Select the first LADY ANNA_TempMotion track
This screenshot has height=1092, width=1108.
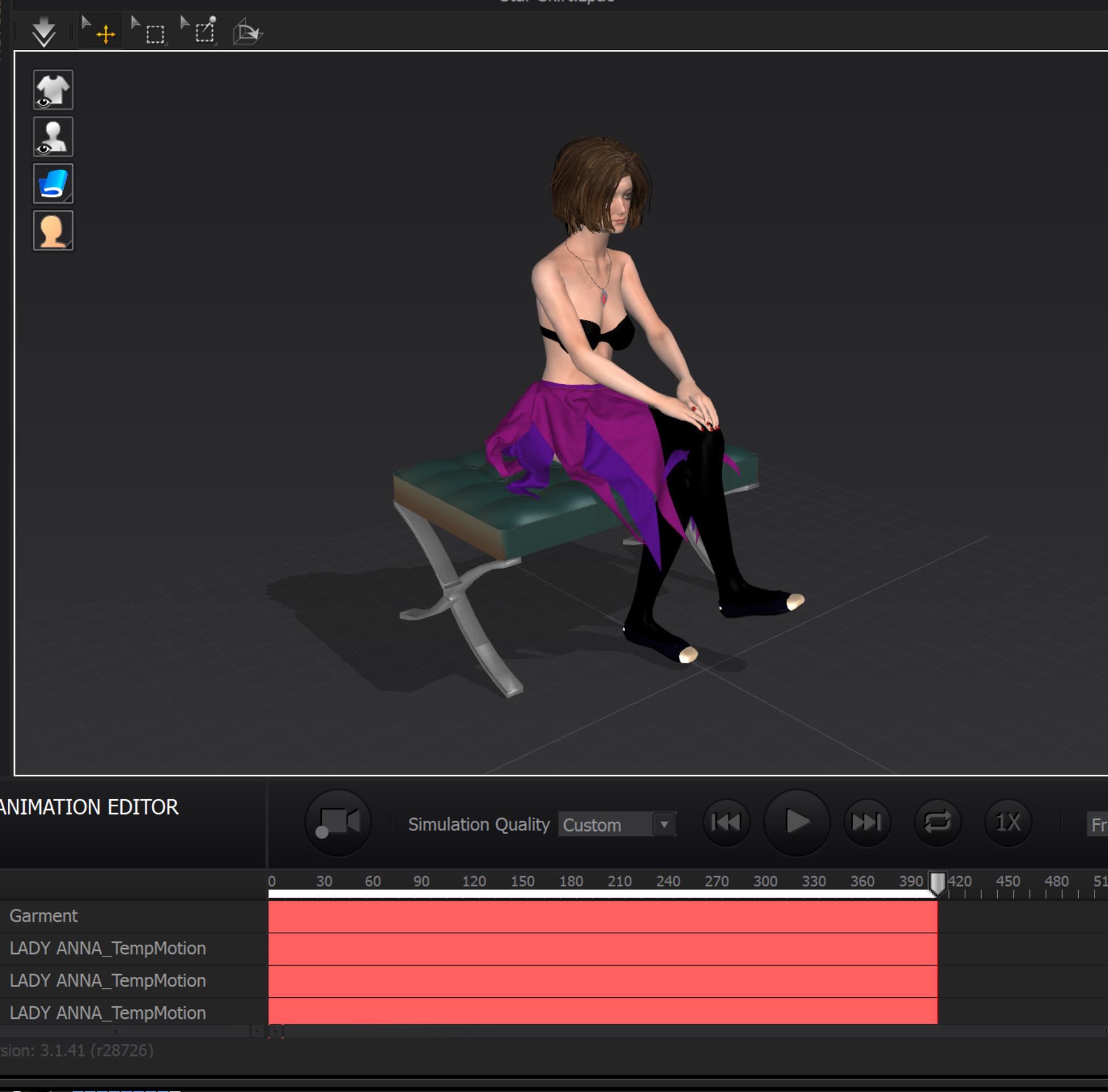click(x=133, y=949)
